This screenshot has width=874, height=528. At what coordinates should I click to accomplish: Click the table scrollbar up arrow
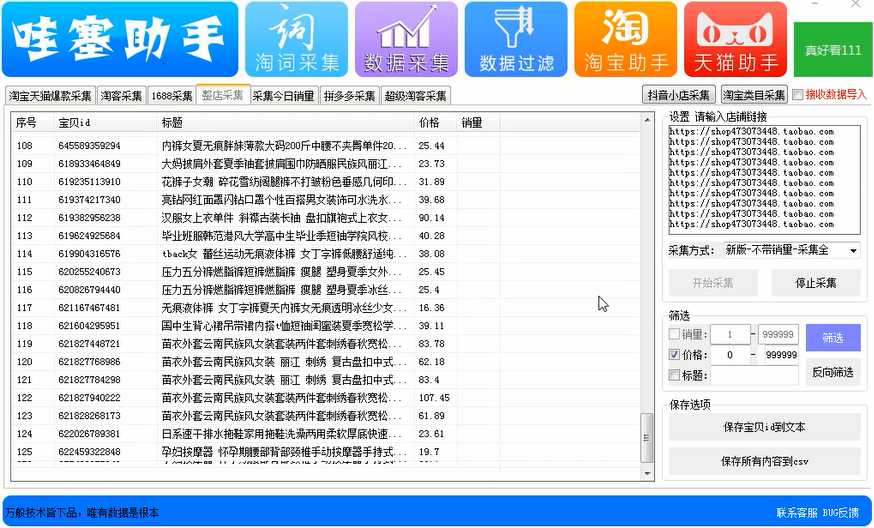pyautogui.click(x=647, y=120)
